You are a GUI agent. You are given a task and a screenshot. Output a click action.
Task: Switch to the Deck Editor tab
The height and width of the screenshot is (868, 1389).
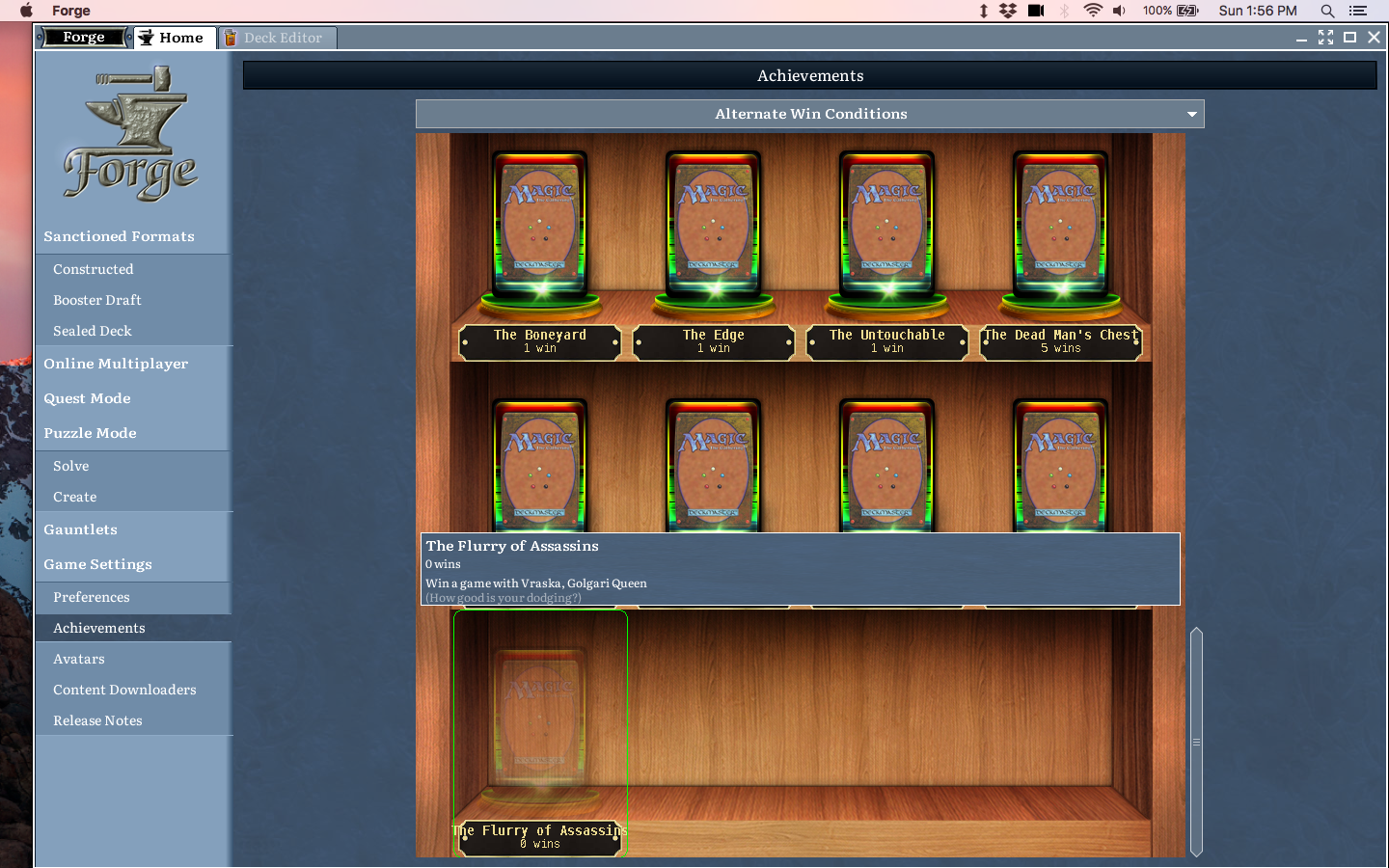tap(278, 38)
